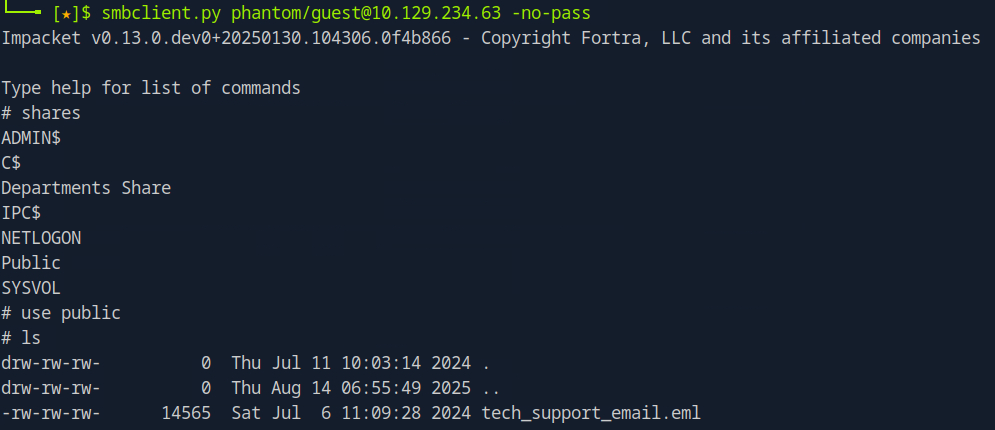Screen dimensions: 995x430
Task: Click the Thu Aug 14 06:55:49 2025 timestamp
Action: pos(350,388)
